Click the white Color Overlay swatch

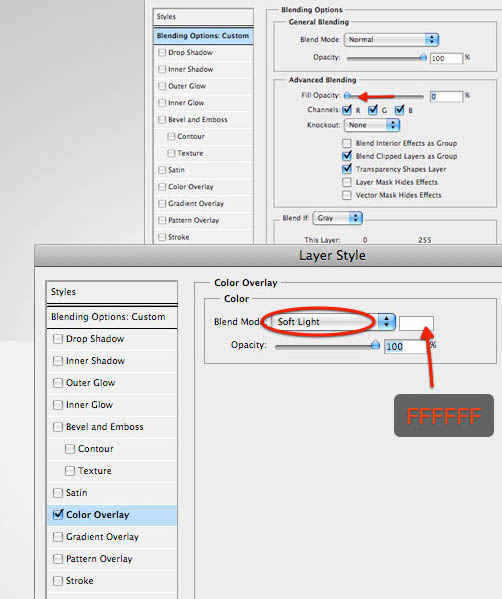[x=416, y=323]
